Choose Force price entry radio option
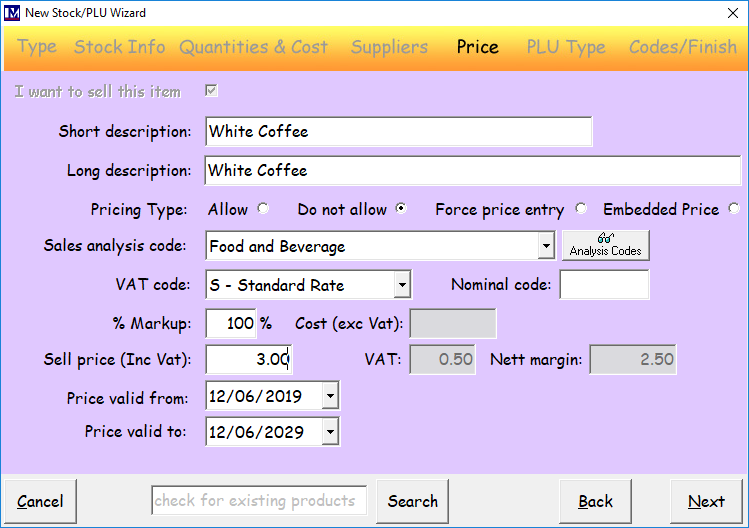Viewport: 749px width, 528px height. 581,208
